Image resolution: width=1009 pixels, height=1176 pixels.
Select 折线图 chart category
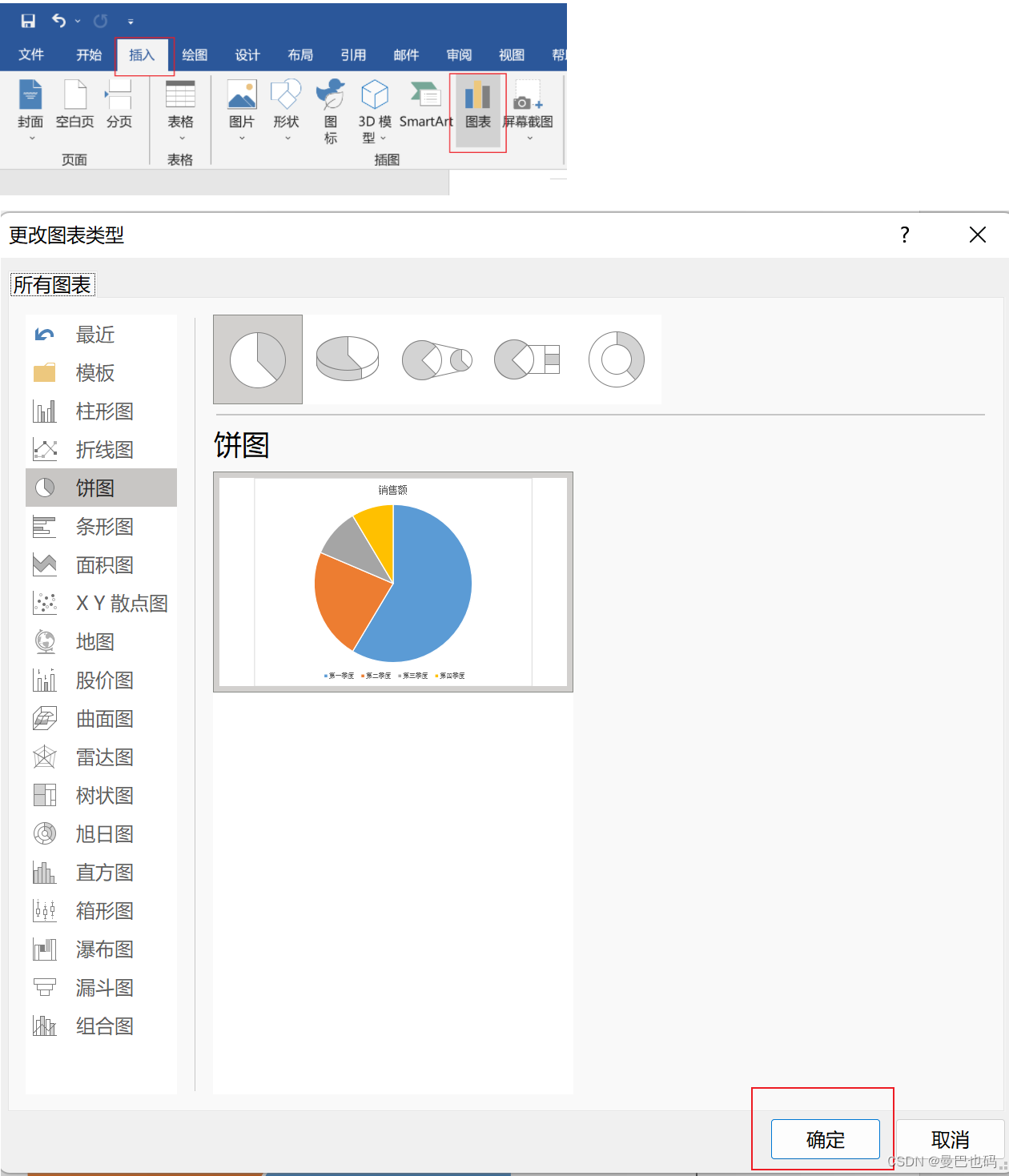102,449
